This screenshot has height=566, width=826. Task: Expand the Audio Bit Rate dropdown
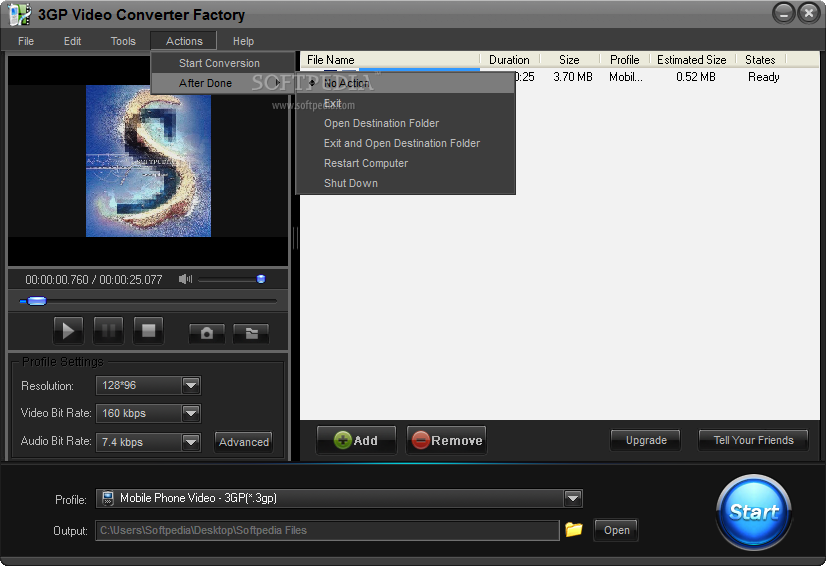(191, 442)
